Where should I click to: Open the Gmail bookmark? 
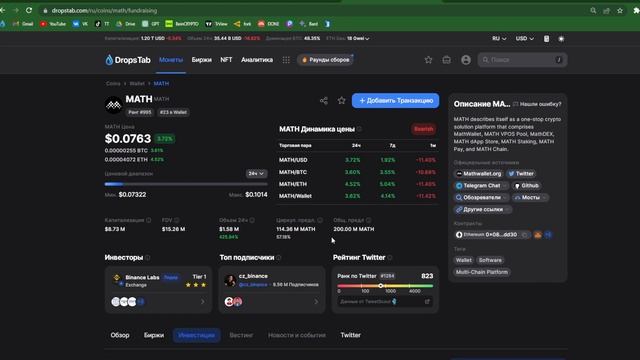tap(23, 24)
